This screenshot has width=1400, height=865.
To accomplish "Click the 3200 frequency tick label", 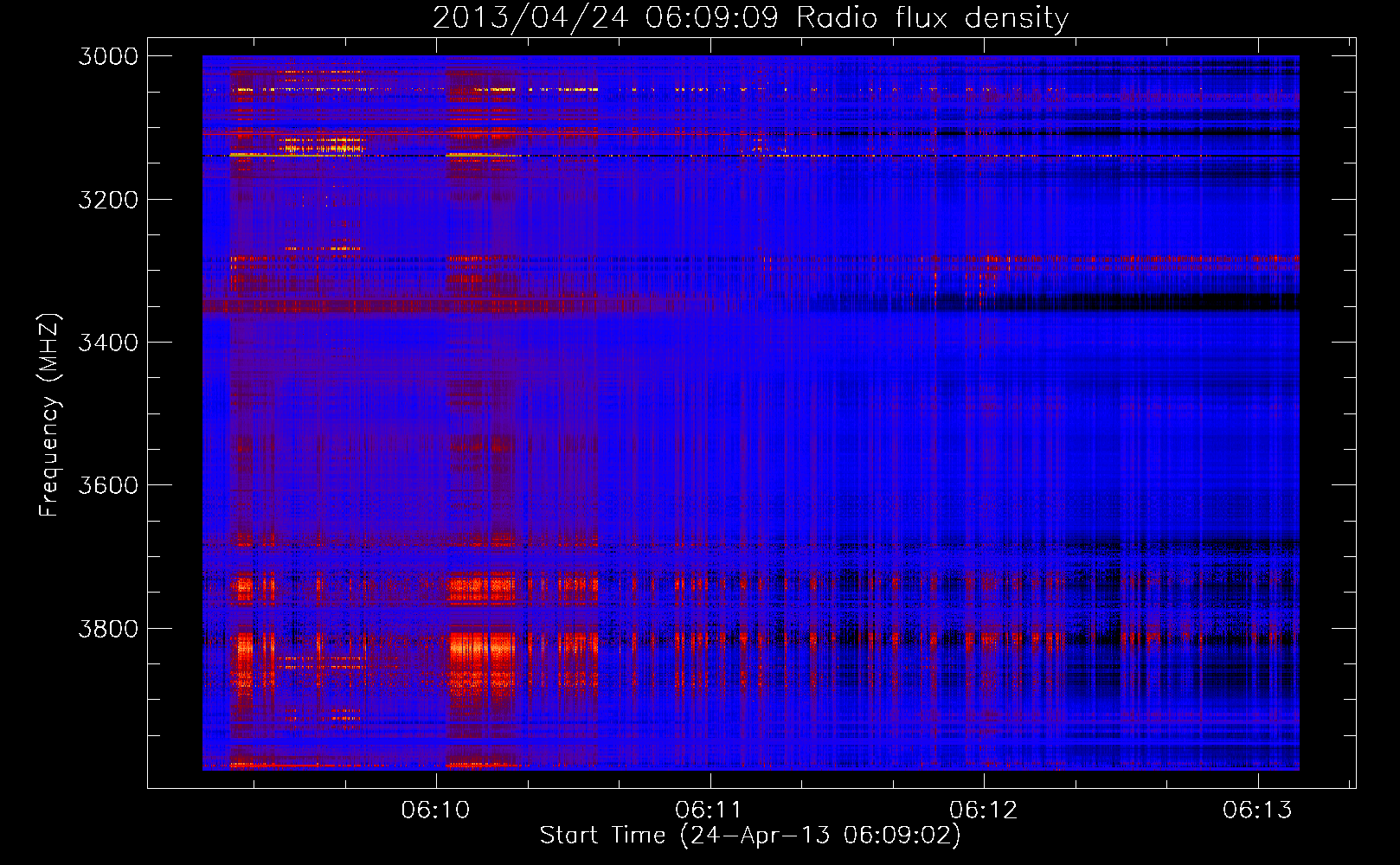I will (108, 200).
